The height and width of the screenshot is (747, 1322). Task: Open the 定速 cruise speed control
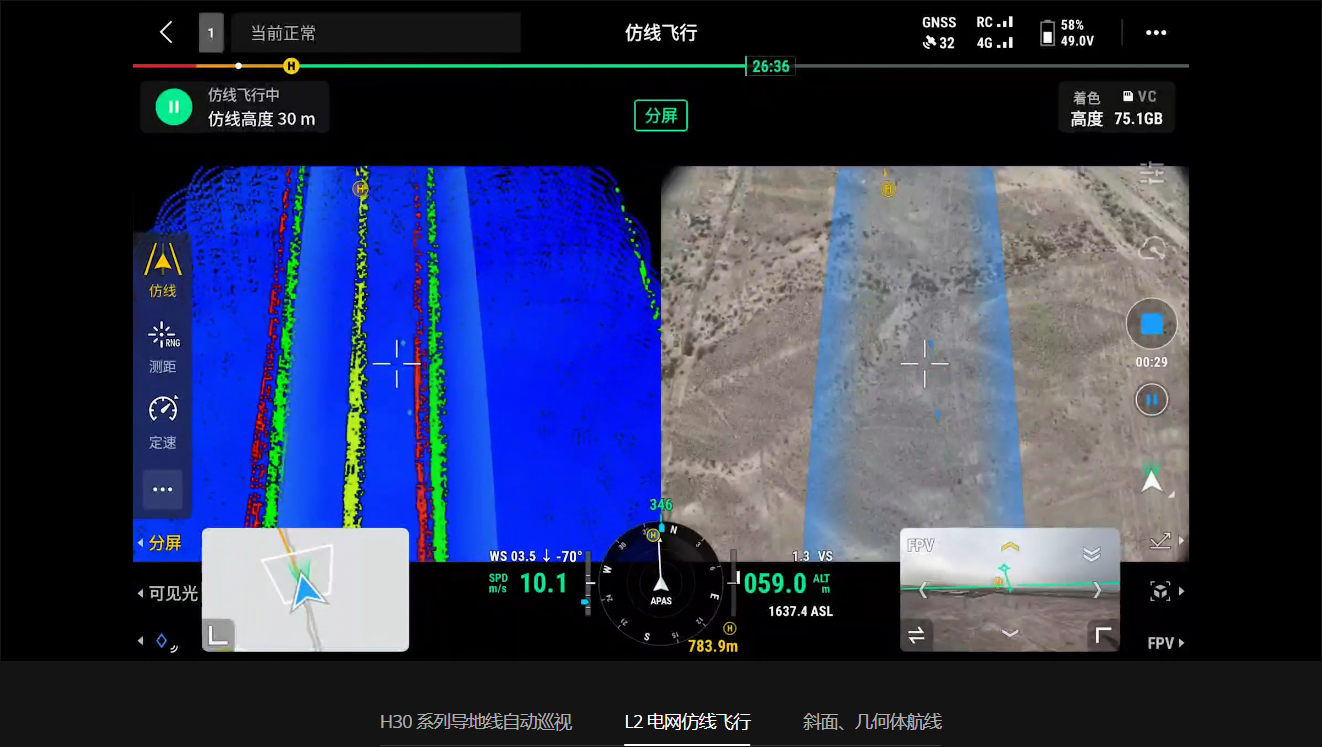[162, 421]
